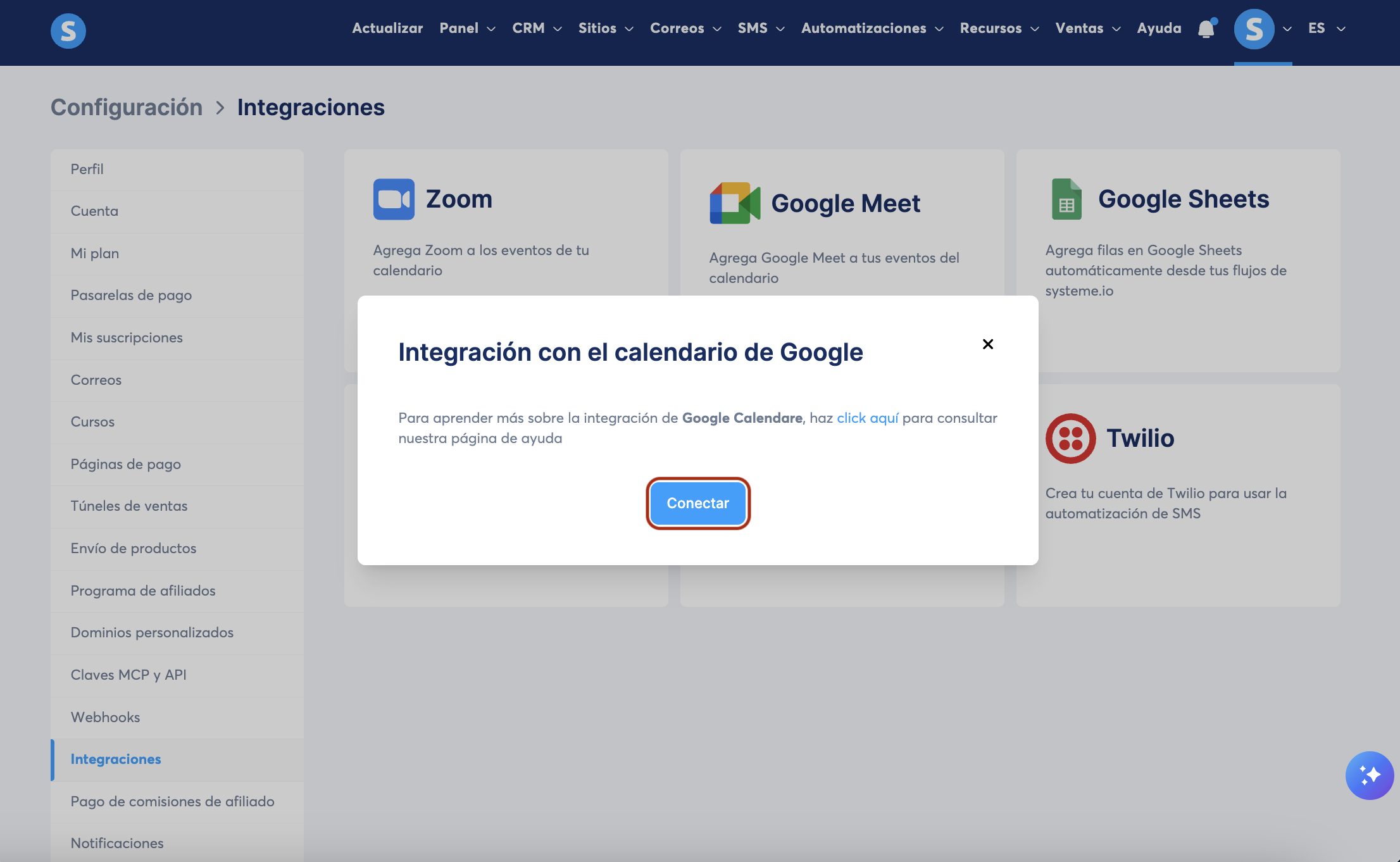This screenshot has width=1400, height=862.
Task: Open the AI assistant sparkle button
Action: 1369,775
